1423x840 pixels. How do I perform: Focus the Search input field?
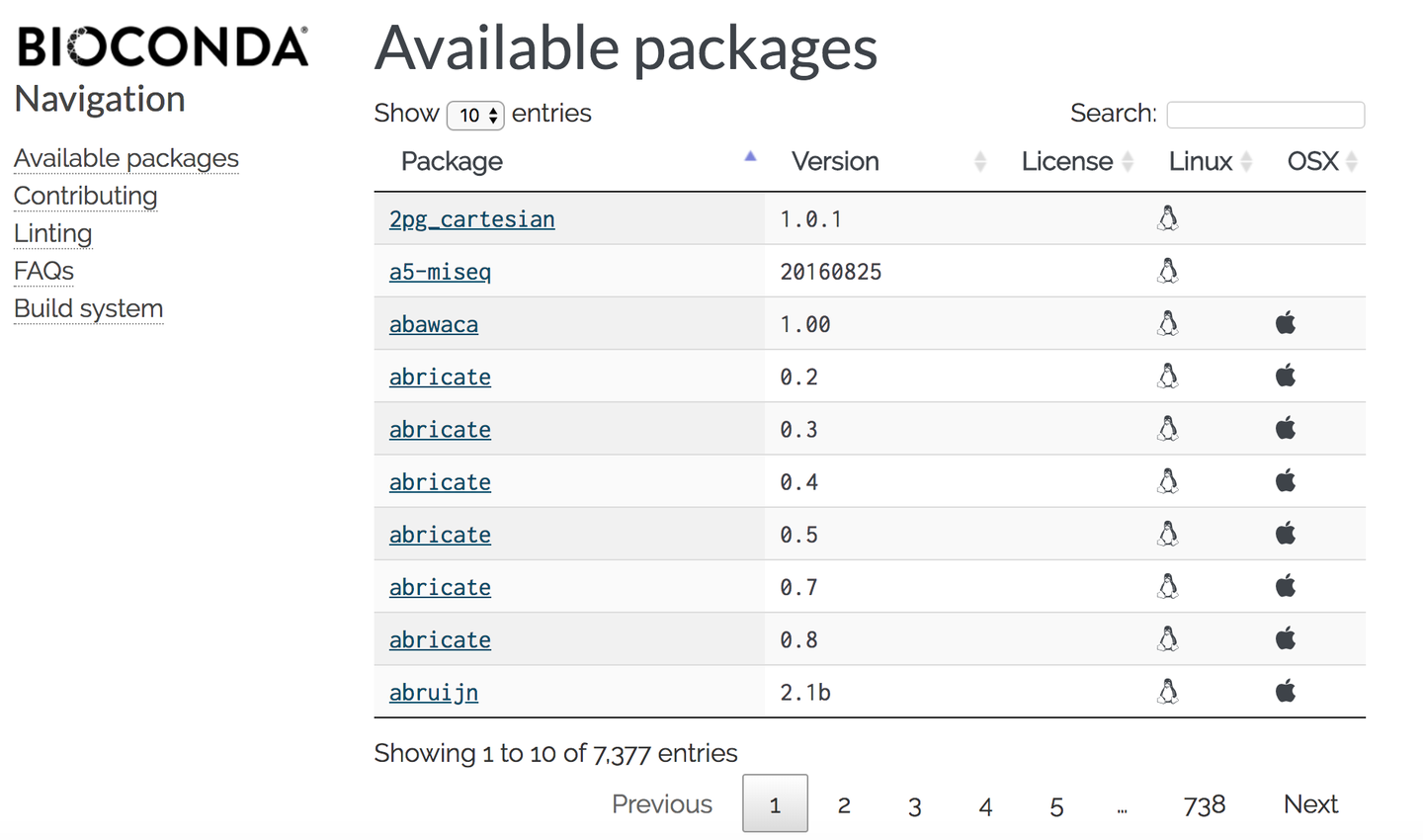[1265, 115]
